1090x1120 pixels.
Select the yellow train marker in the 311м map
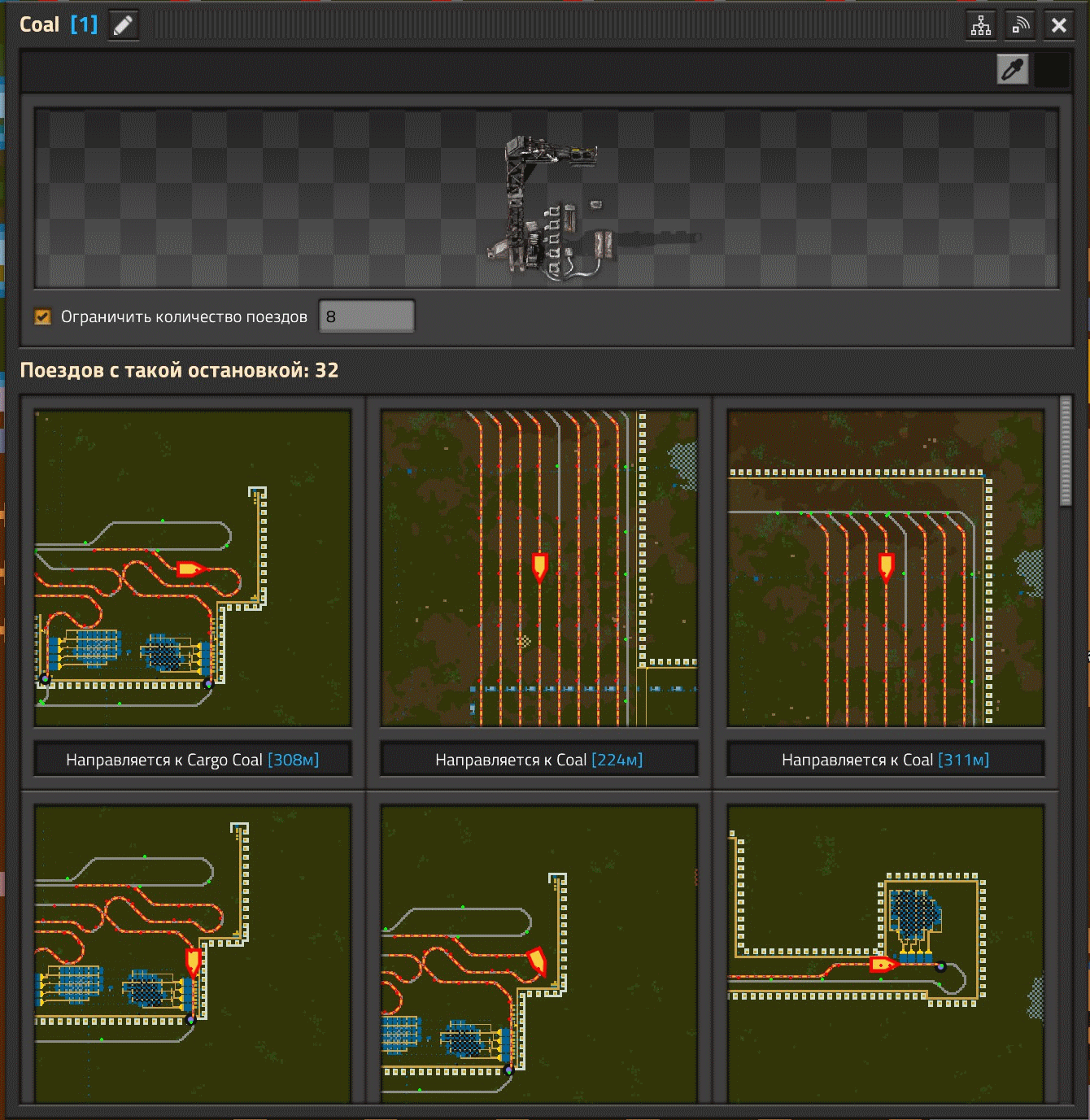(x=886, y=567)
